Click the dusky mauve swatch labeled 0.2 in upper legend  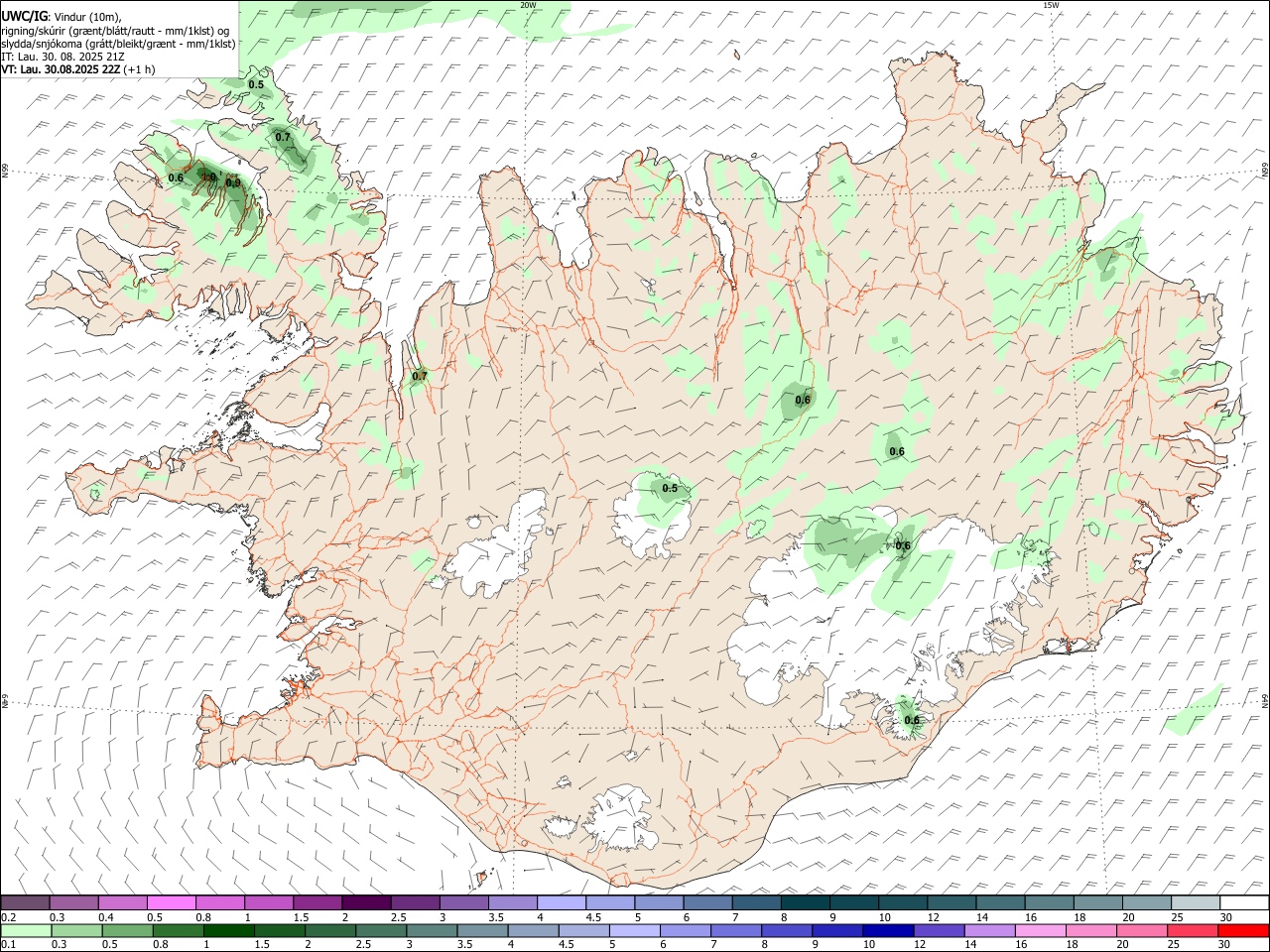click(x=25, y=902)
